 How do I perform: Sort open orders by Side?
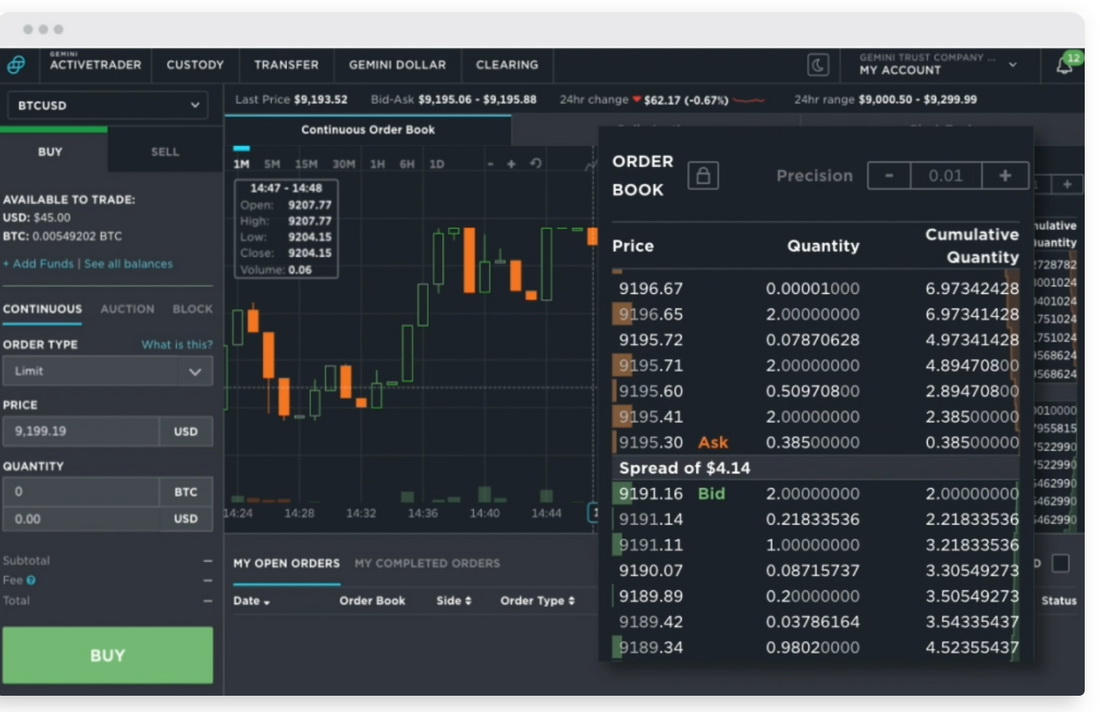pos(453,600)
